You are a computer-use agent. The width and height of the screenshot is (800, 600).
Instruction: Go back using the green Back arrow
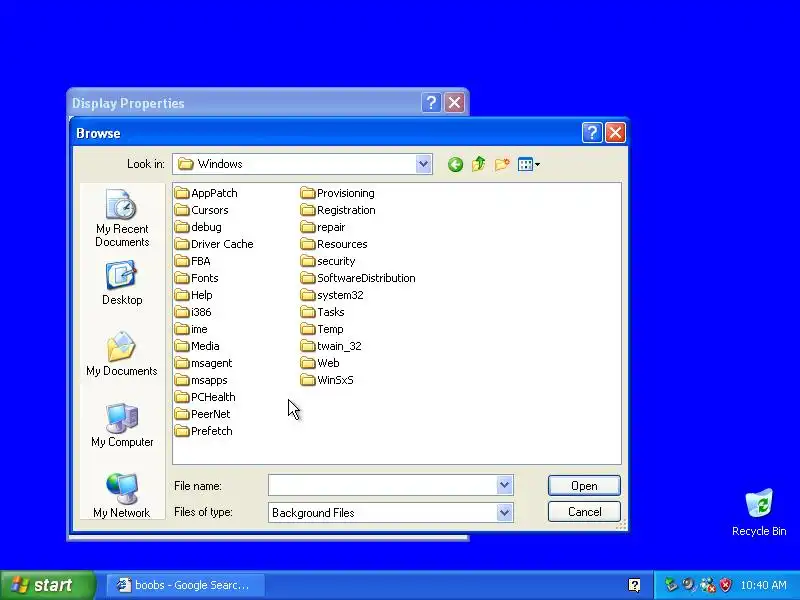[455, 164]
